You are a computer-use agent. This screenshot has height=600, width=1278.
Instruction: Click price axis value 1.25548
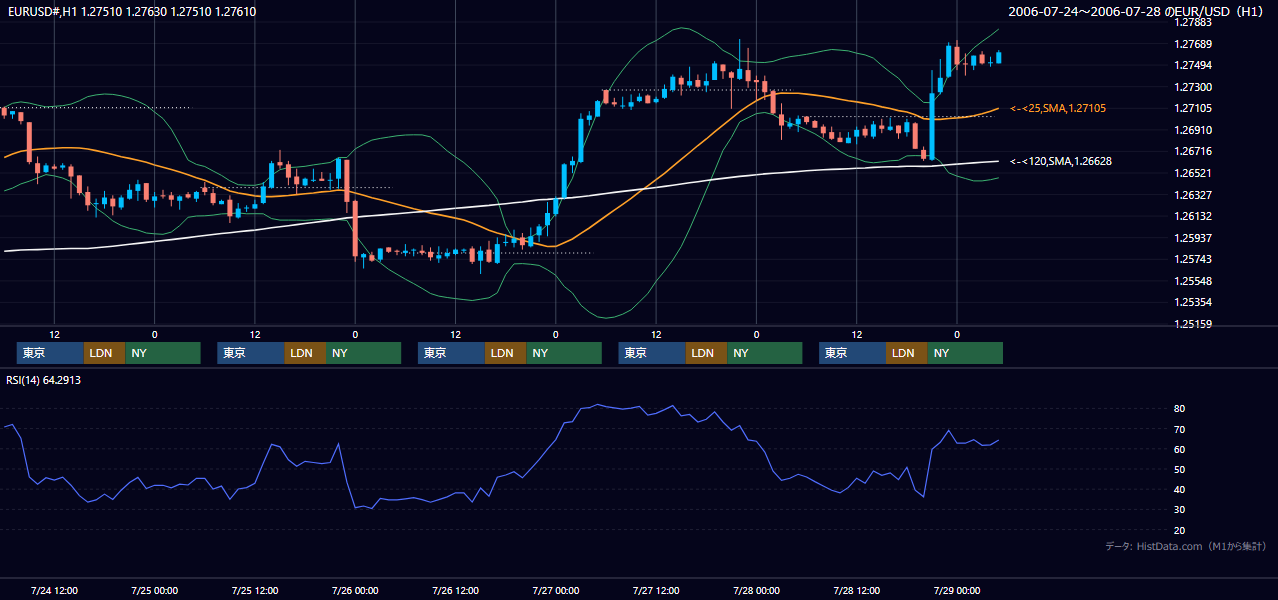click(x=1194, y=281)
